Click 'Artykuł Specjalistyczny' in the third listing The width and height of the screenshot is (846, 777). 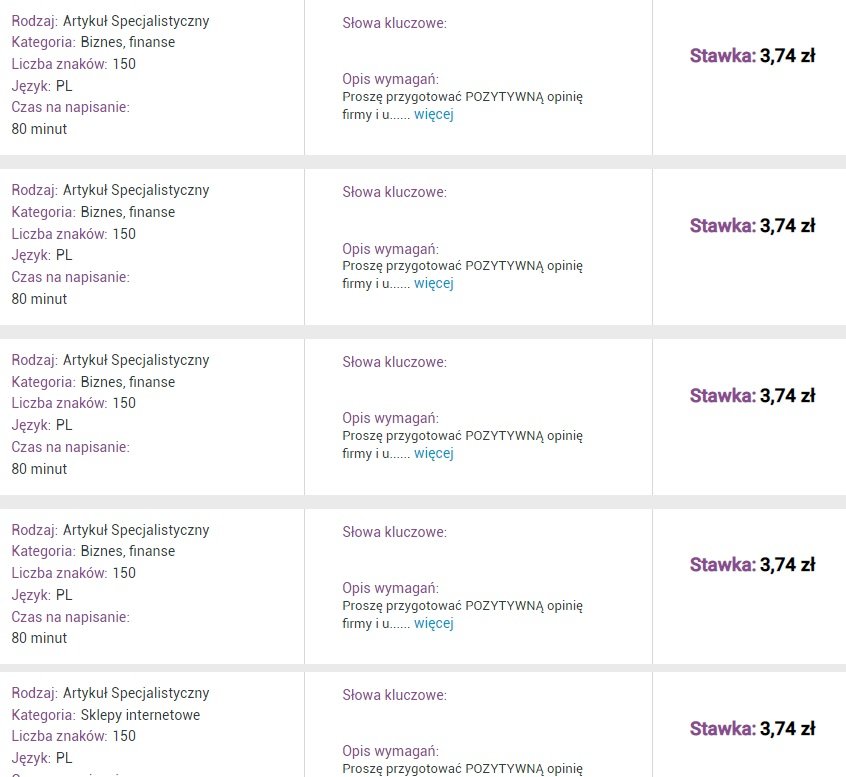136,360
